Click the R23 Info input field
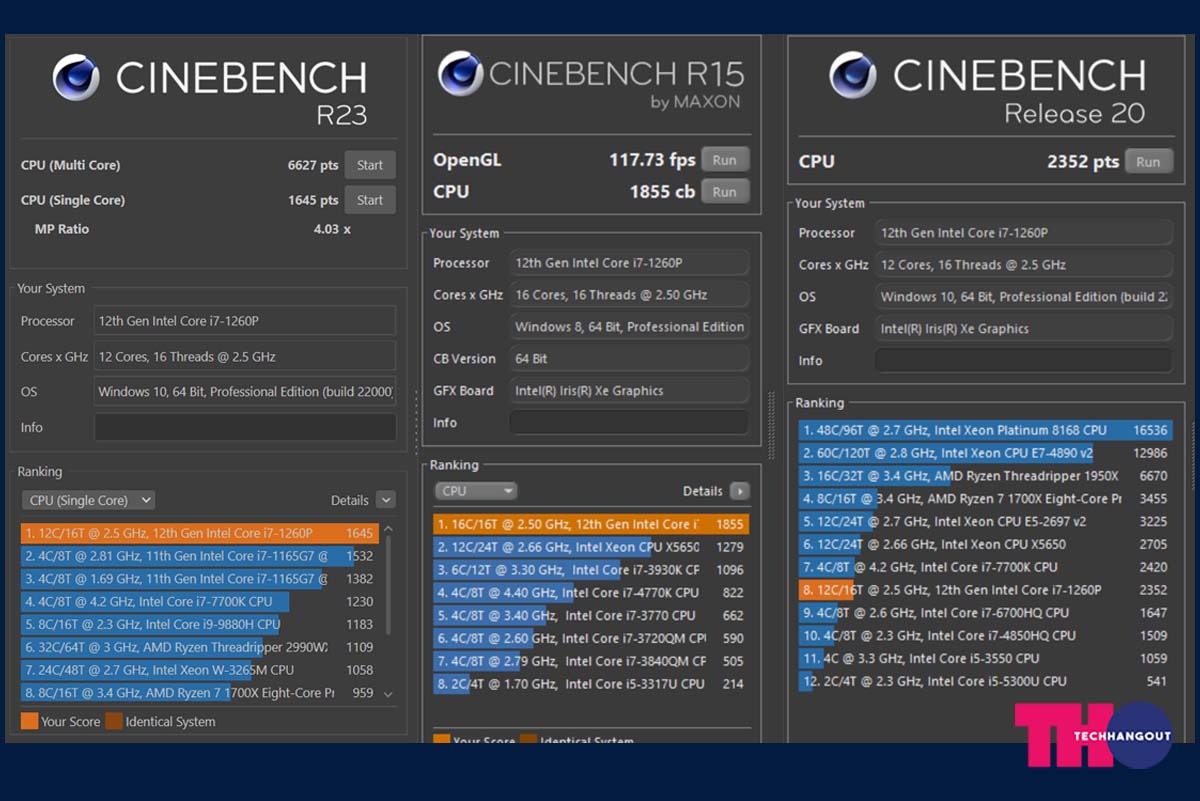 click(245, 427)
